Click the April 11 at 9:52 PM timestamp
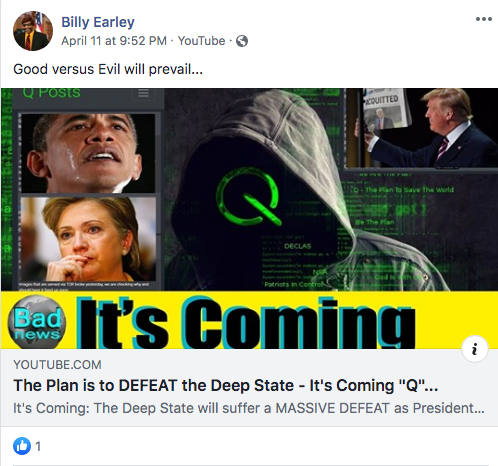 114,41
